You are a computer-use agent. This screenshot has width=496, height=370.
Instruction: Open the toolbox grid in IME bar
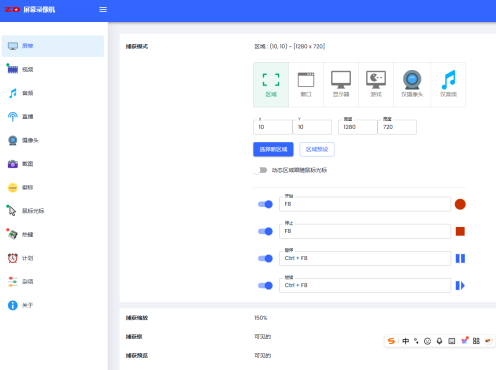(x=476, y=341)
